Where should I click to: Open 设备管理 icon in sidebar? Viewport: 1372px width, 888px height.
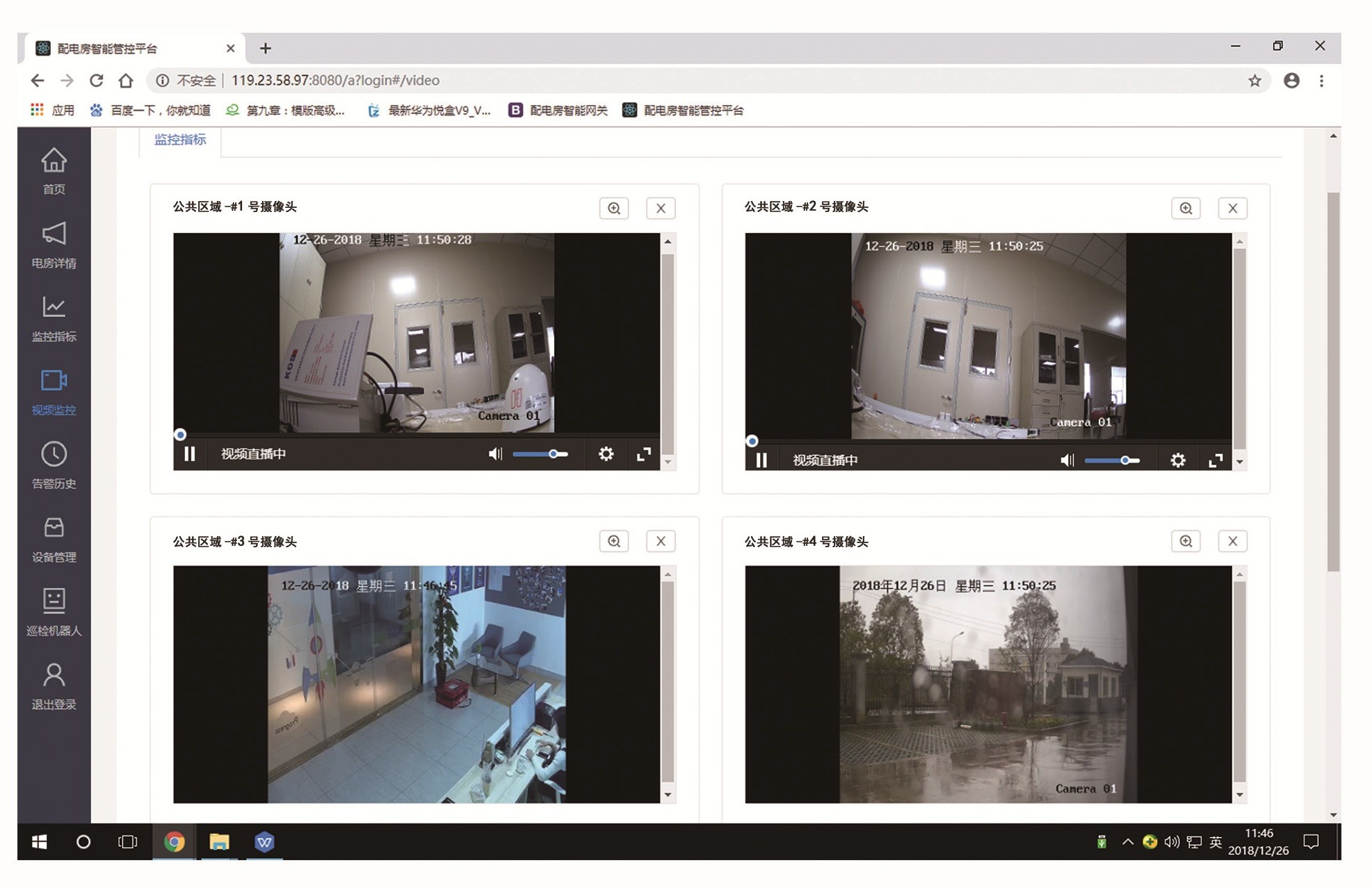coord(54,528)
